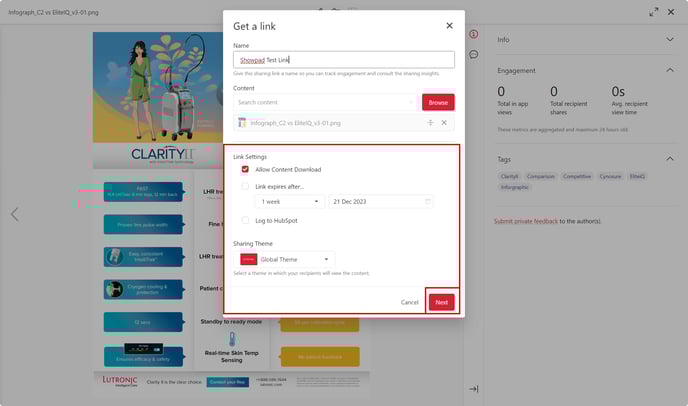Viewport: 688px width, 406px height.
Task: Tick the Log to HubSpot checkbox
Action: tap(246, 221)
